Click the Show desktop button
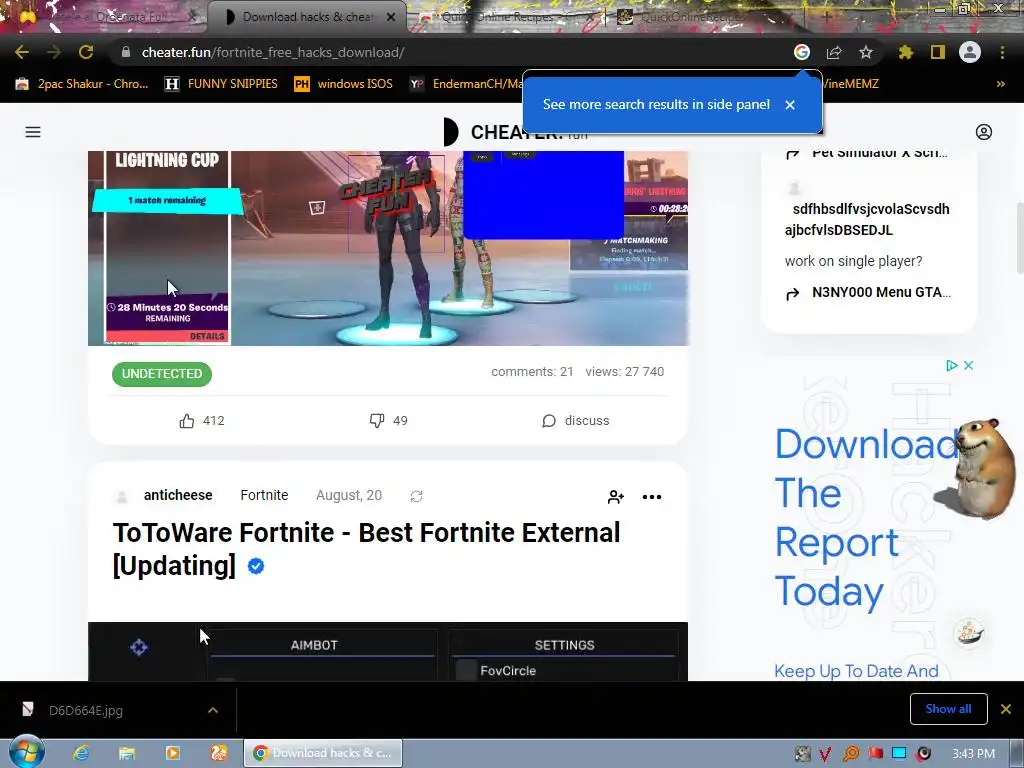1024x768 pixels. pyautogui.click(x=1018, y=754)
